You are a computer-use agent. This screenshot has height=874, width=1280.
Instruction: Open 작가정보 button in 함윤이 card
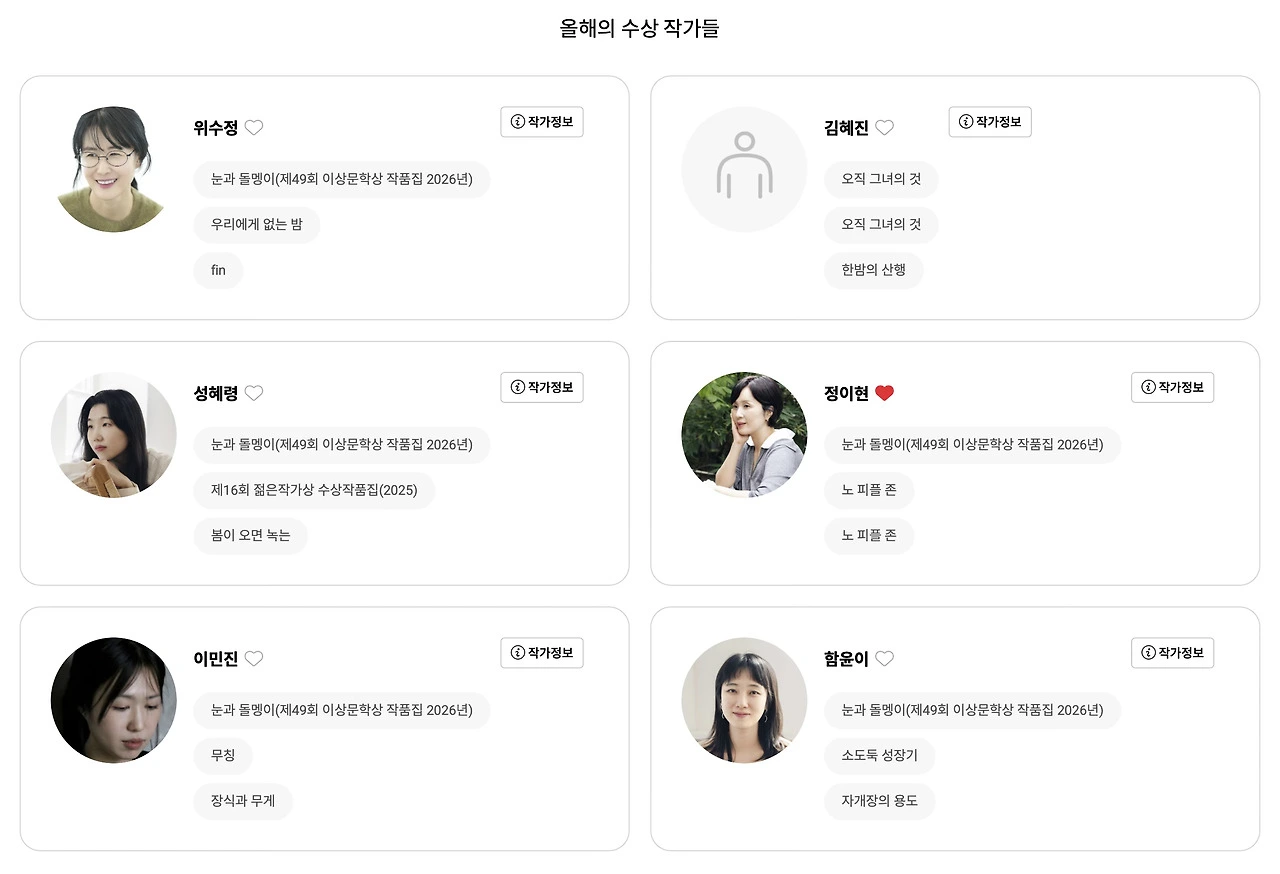[x=1172, y=653]
